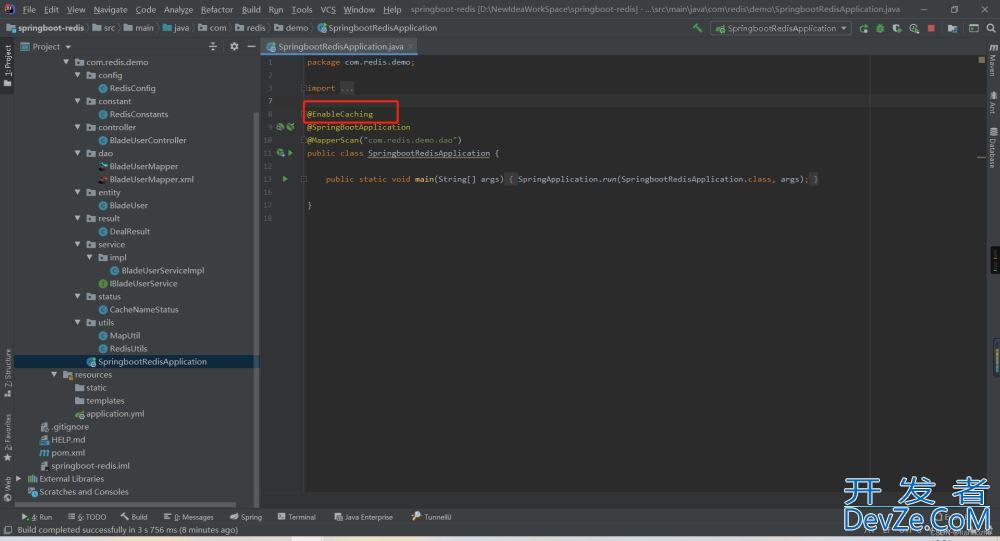Open the VCS menu

point(328,10)
